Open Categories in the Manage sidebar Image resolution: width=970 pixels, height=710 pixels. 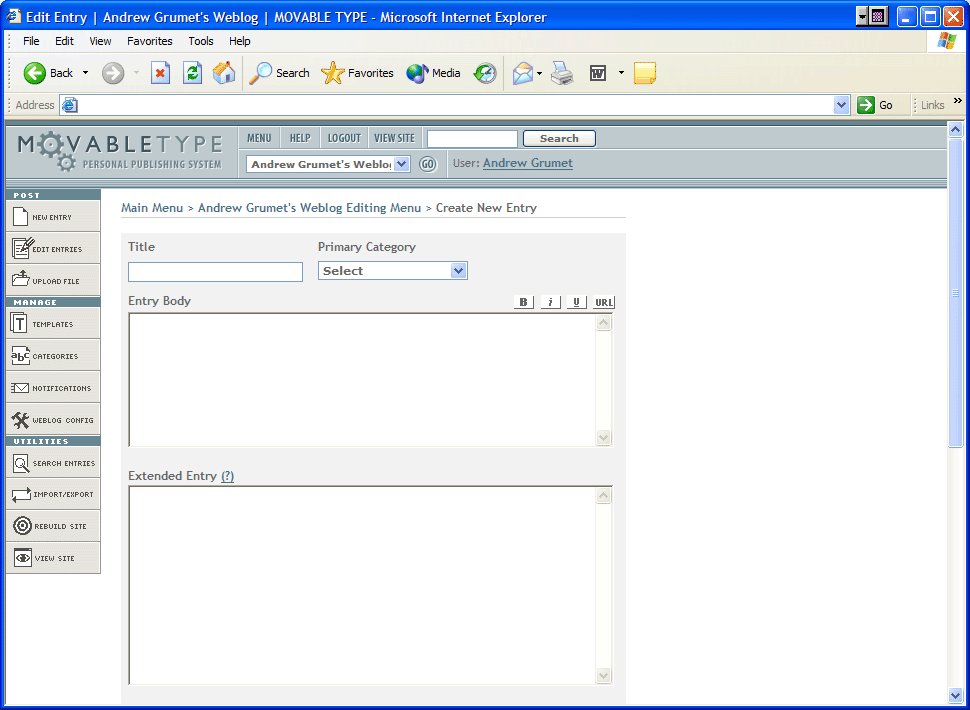click(x=53, y=356)
